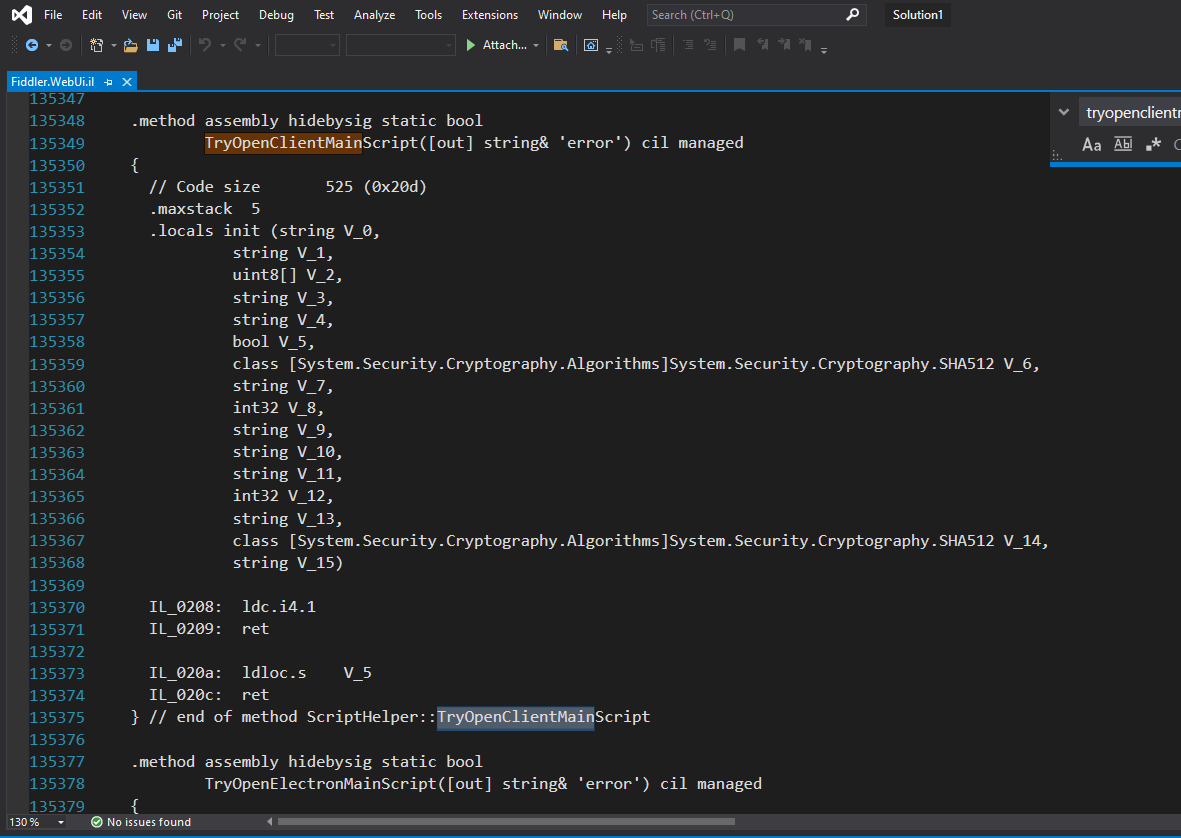Open the Edit menu
1181x838 pixels.
tap(92, 14)
